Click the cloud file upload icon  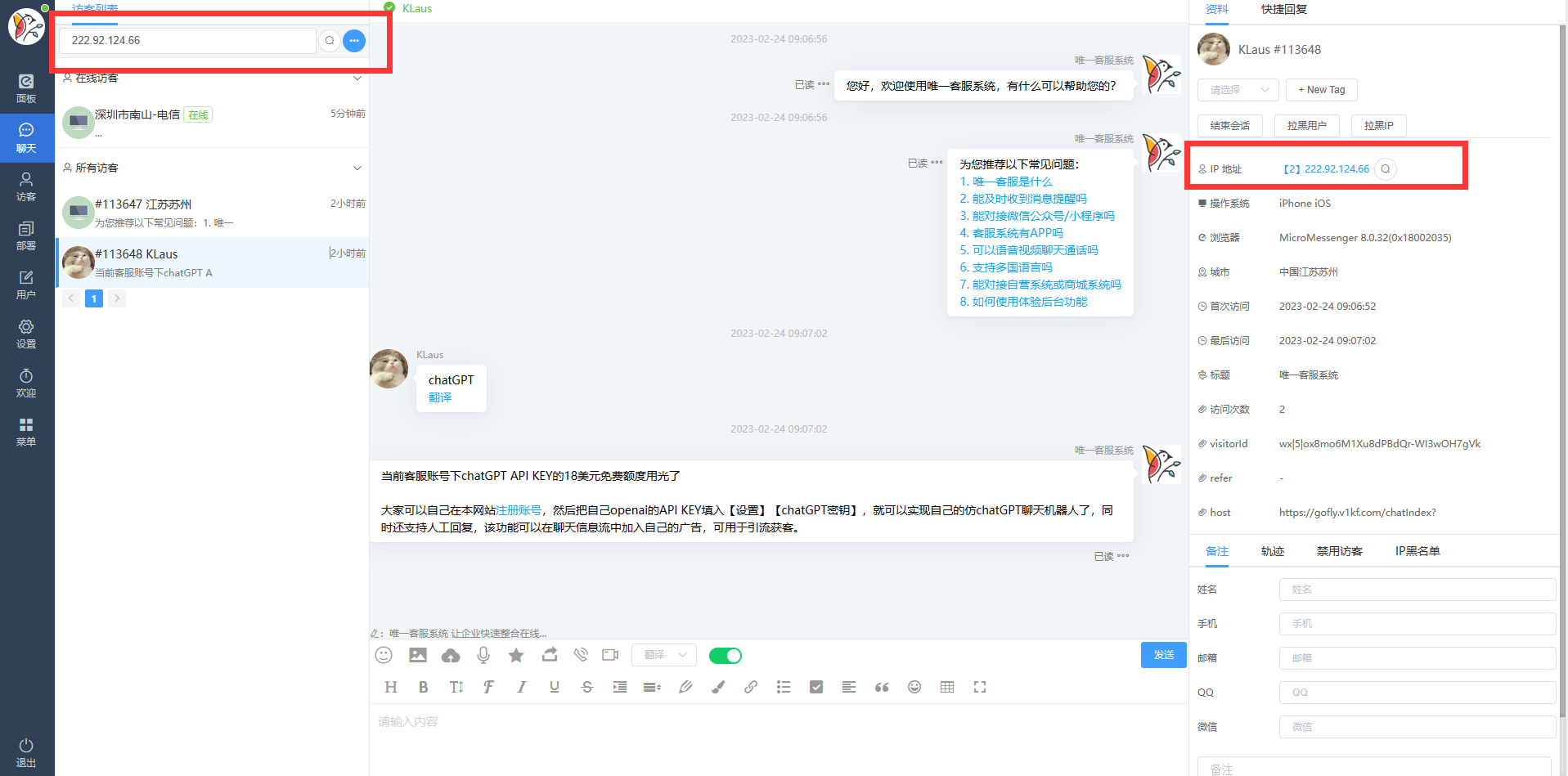[451, 655]
